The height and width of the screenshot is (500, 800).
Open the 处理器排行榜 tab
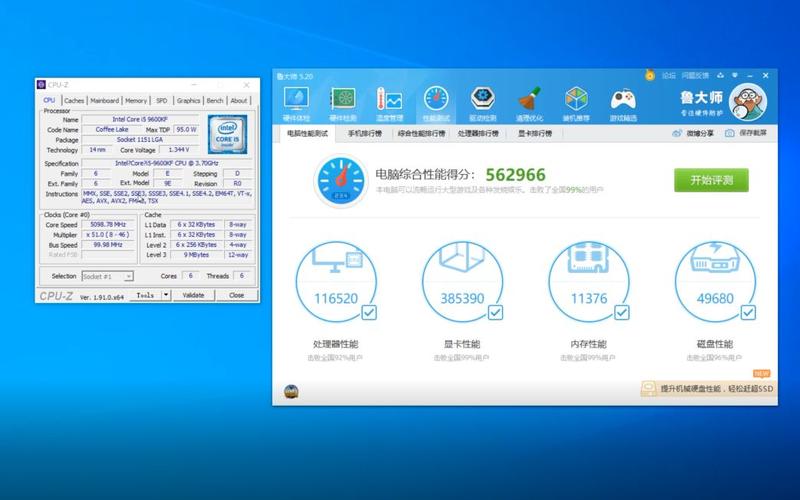click(x=478, y=134)
